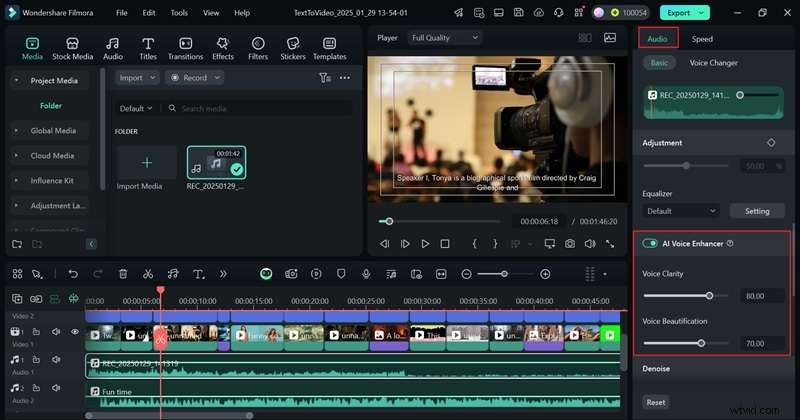This screenshot has height=420, width=800.
Task: Expand the Global Media tree item
Action: coord(16,131)
